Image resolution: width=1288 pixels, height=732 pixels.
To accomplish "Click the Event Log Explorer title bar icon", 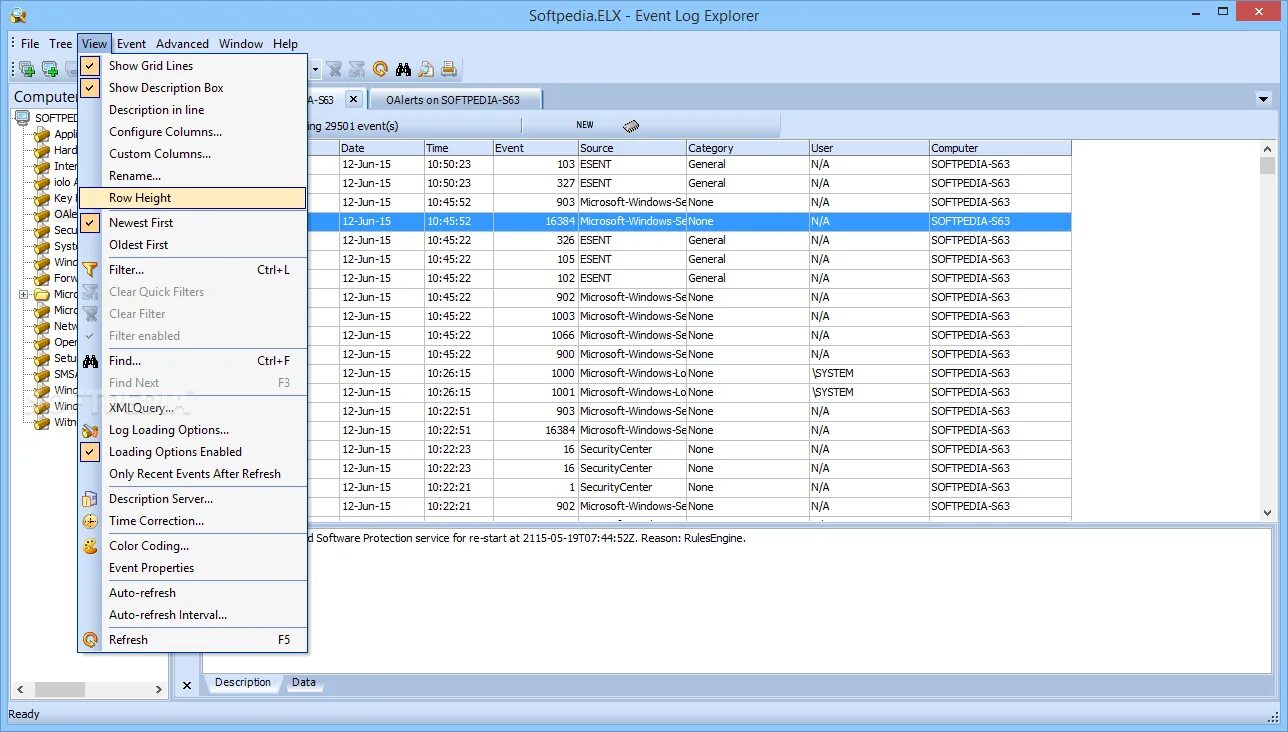I will (18, 15).
